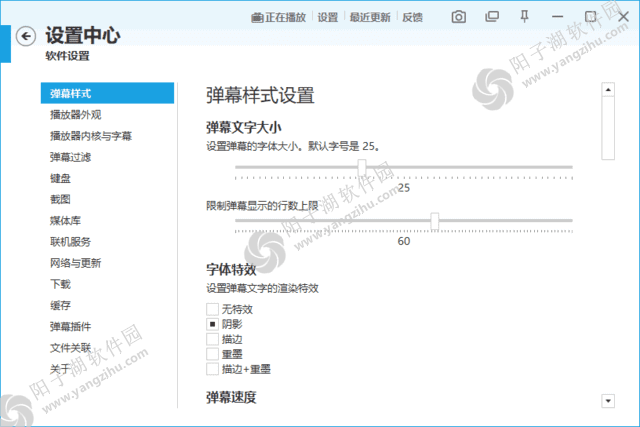Screen dimensions: 640x427
Task: Open 最近更新 in the top bar
Action: [370, 17]
